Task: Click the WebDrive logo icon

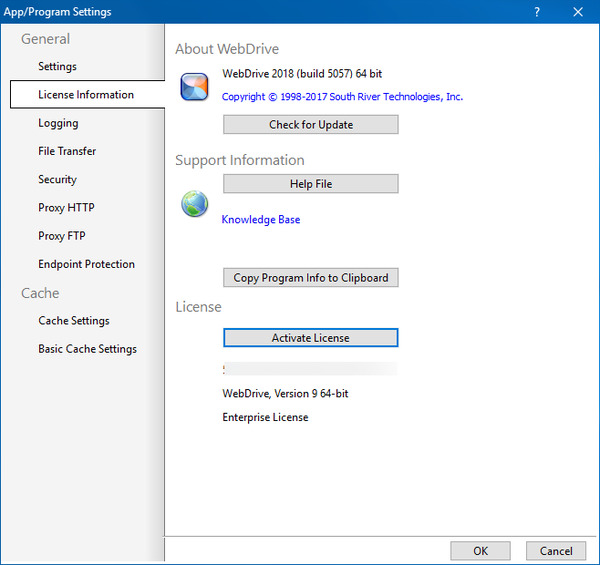Action: [194, 87]
